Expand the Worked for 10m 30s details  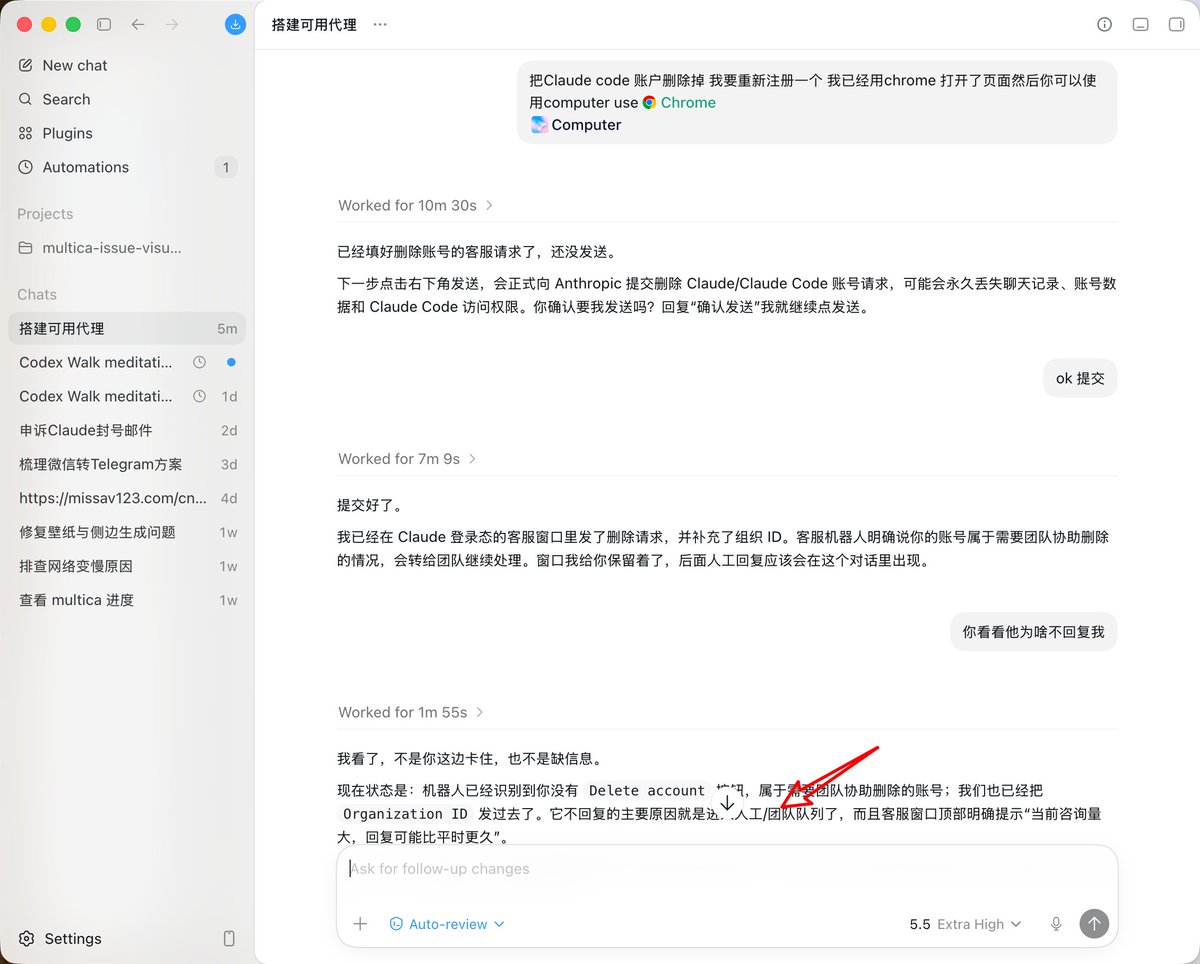click(x=415, y=205)
